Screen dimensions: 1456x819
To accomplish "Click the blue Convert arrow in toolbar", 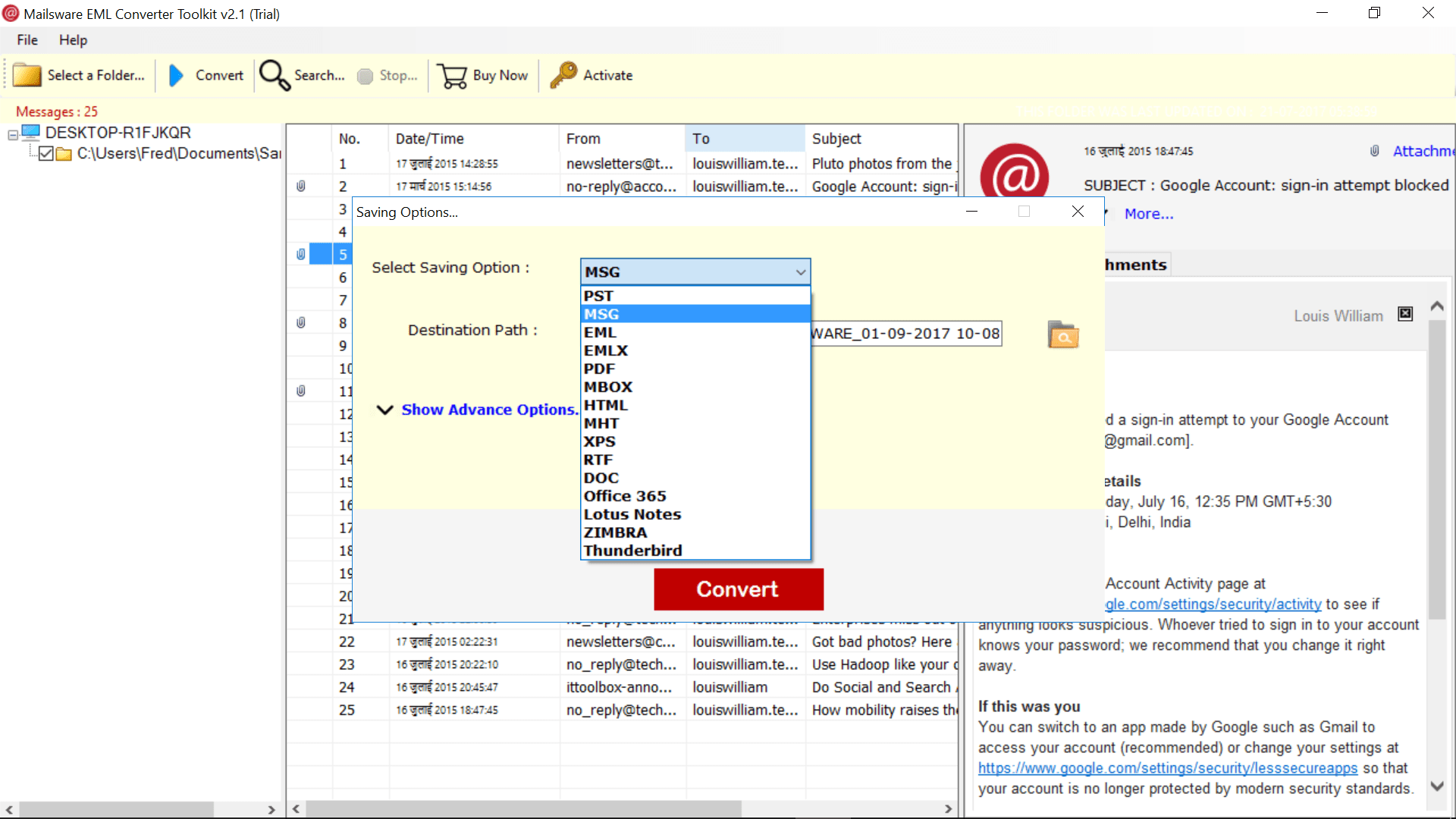I will [x=175, y=75].
